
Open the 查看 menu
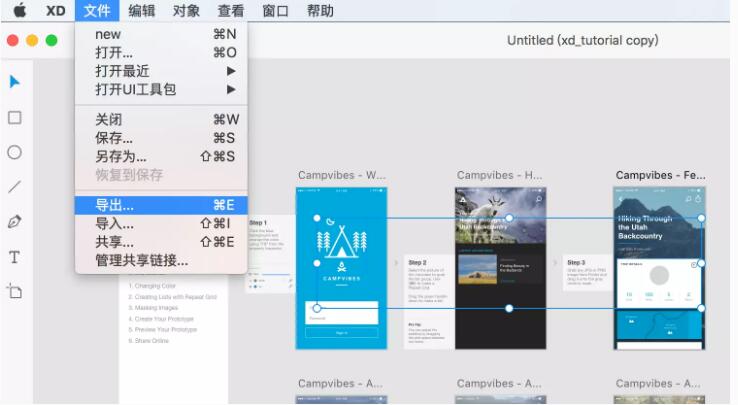(231, 10)
